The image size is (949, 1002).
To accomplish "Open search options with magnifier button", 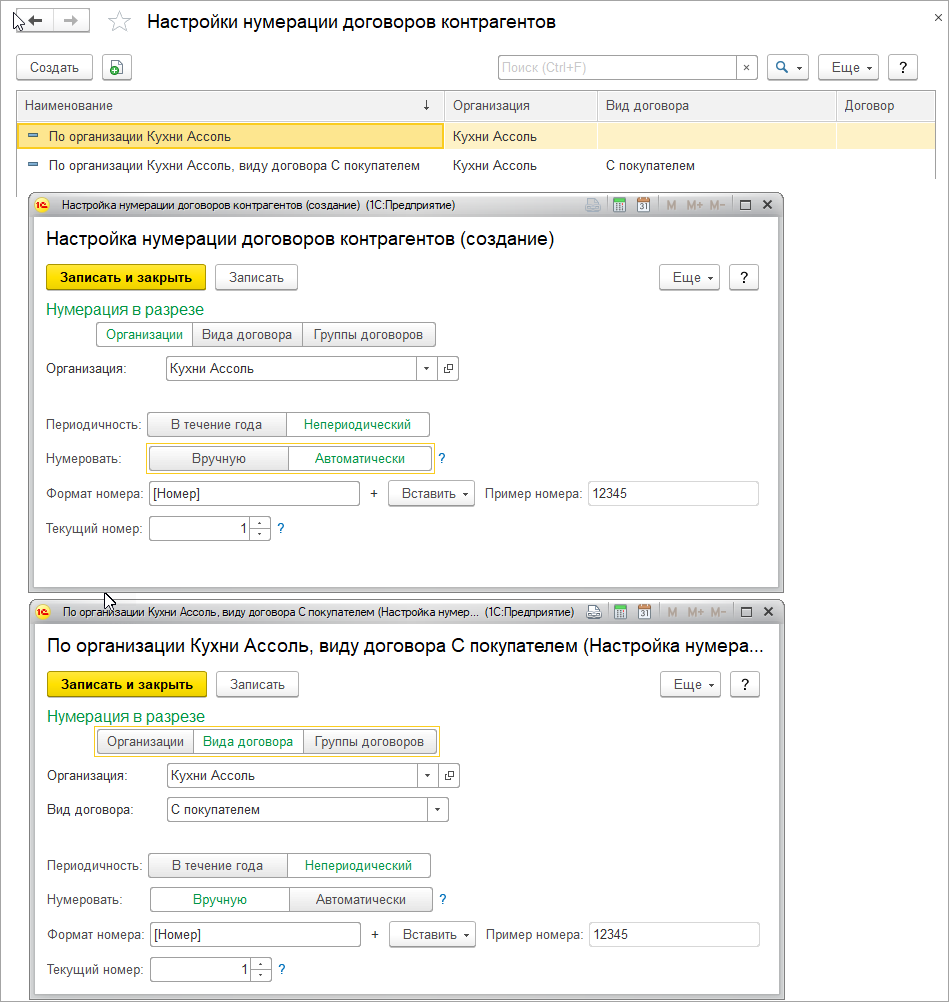I will click(788, 67).
